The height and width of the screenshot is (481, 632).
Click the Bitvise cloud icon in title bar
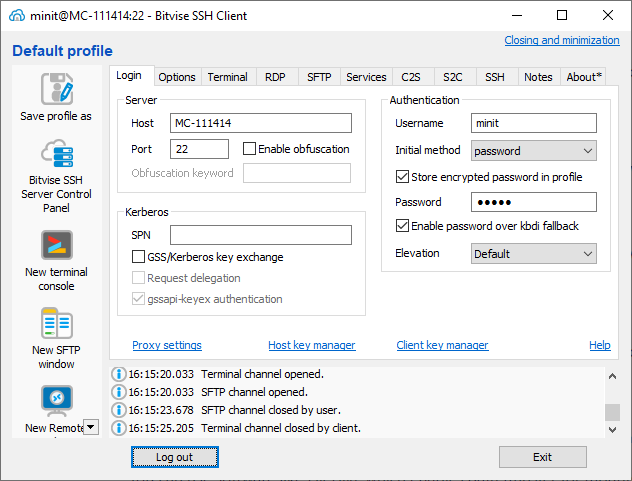point(17,16)
